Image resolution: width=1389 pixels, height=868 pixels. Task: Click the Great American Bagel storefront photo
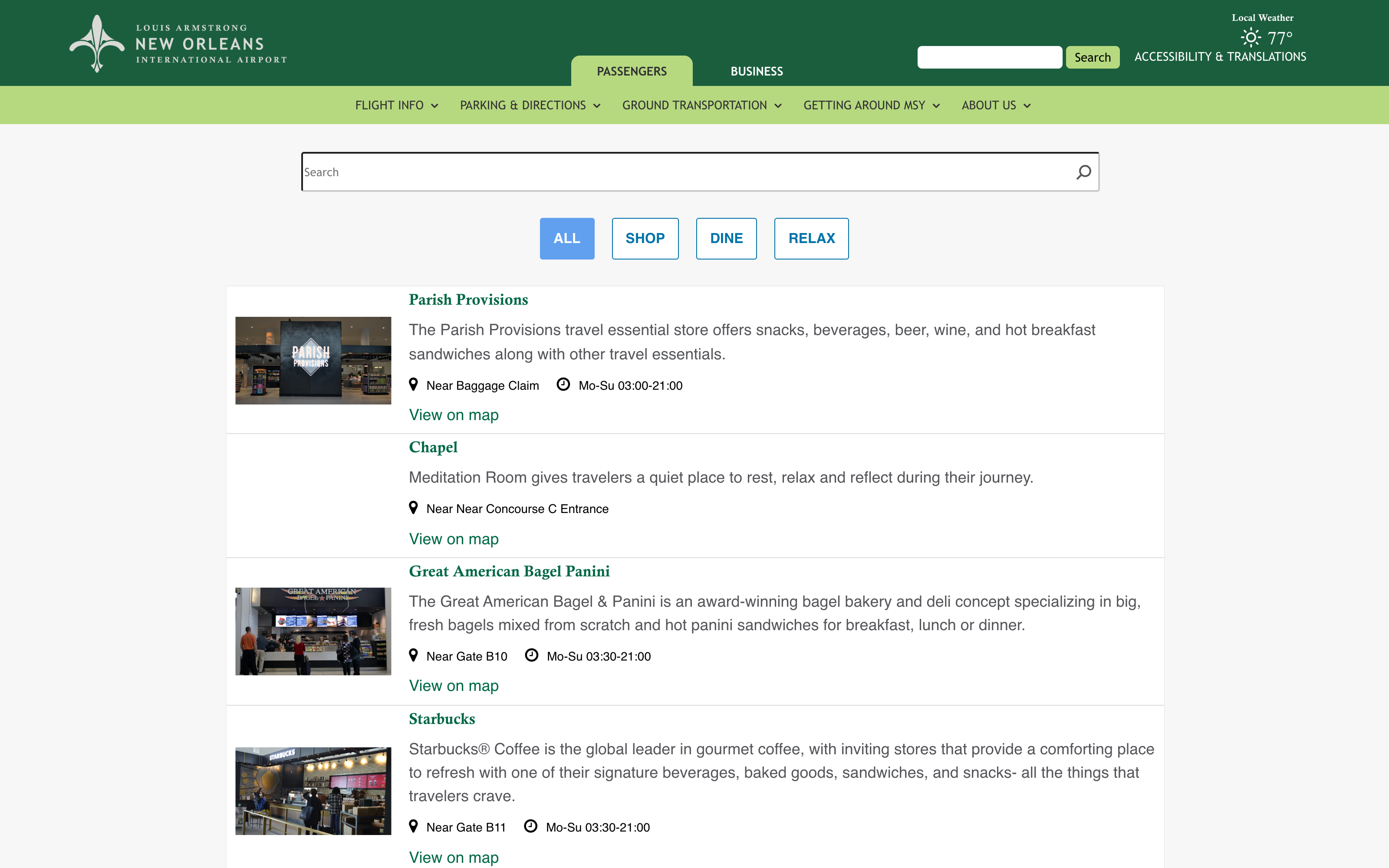pyautogui.click(x=313, y=631)
